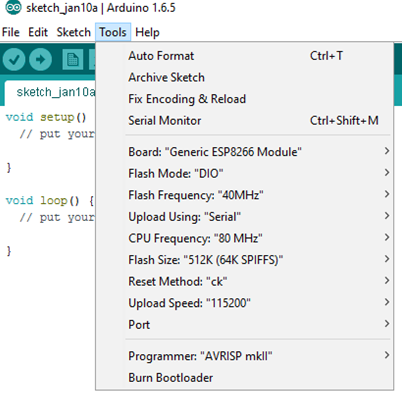
Task: Select Fix Encoding & Reload
Action: point(244,99)
